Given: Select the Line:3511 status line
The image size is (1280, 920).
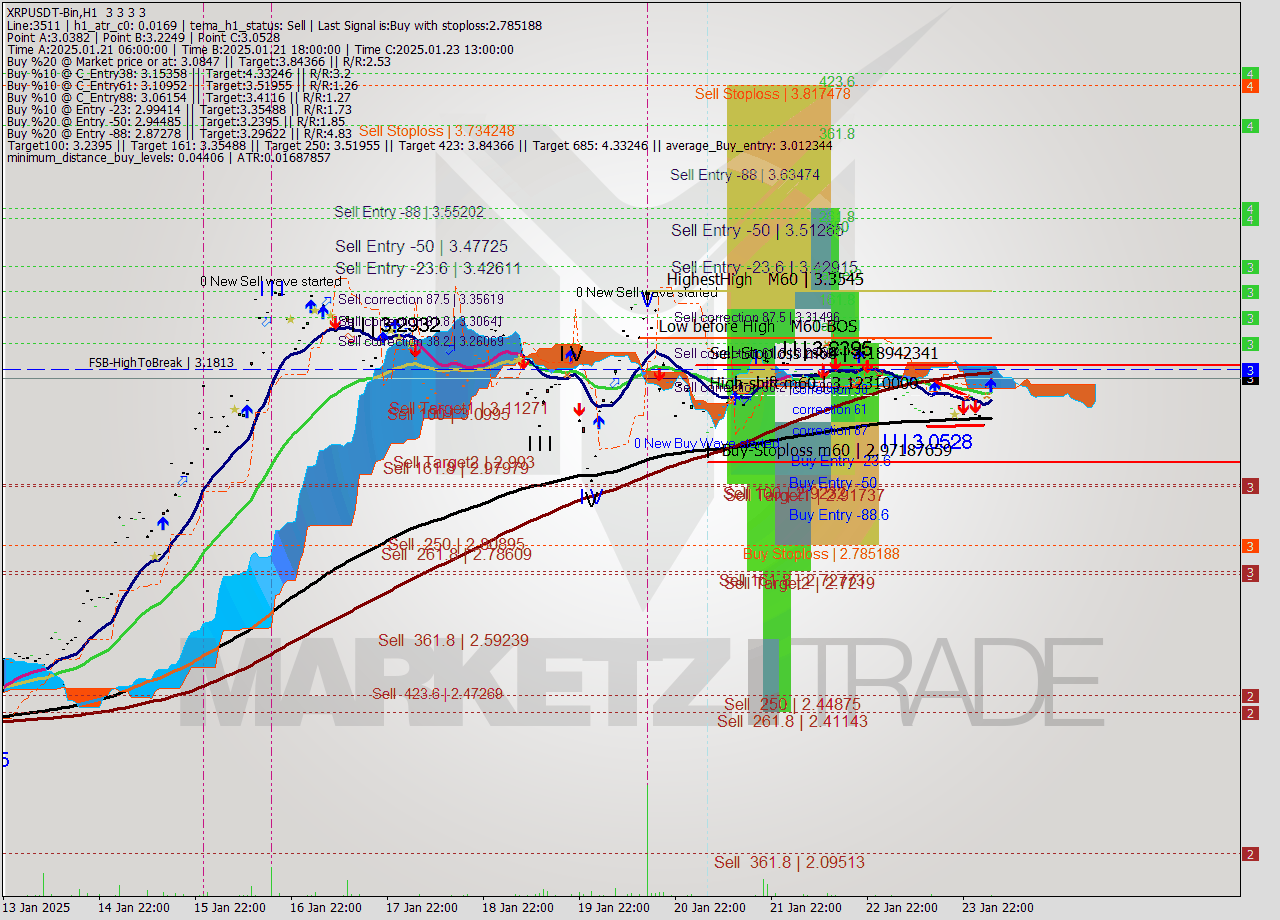Looking at the screenshot, I should [x=274, y=24].
